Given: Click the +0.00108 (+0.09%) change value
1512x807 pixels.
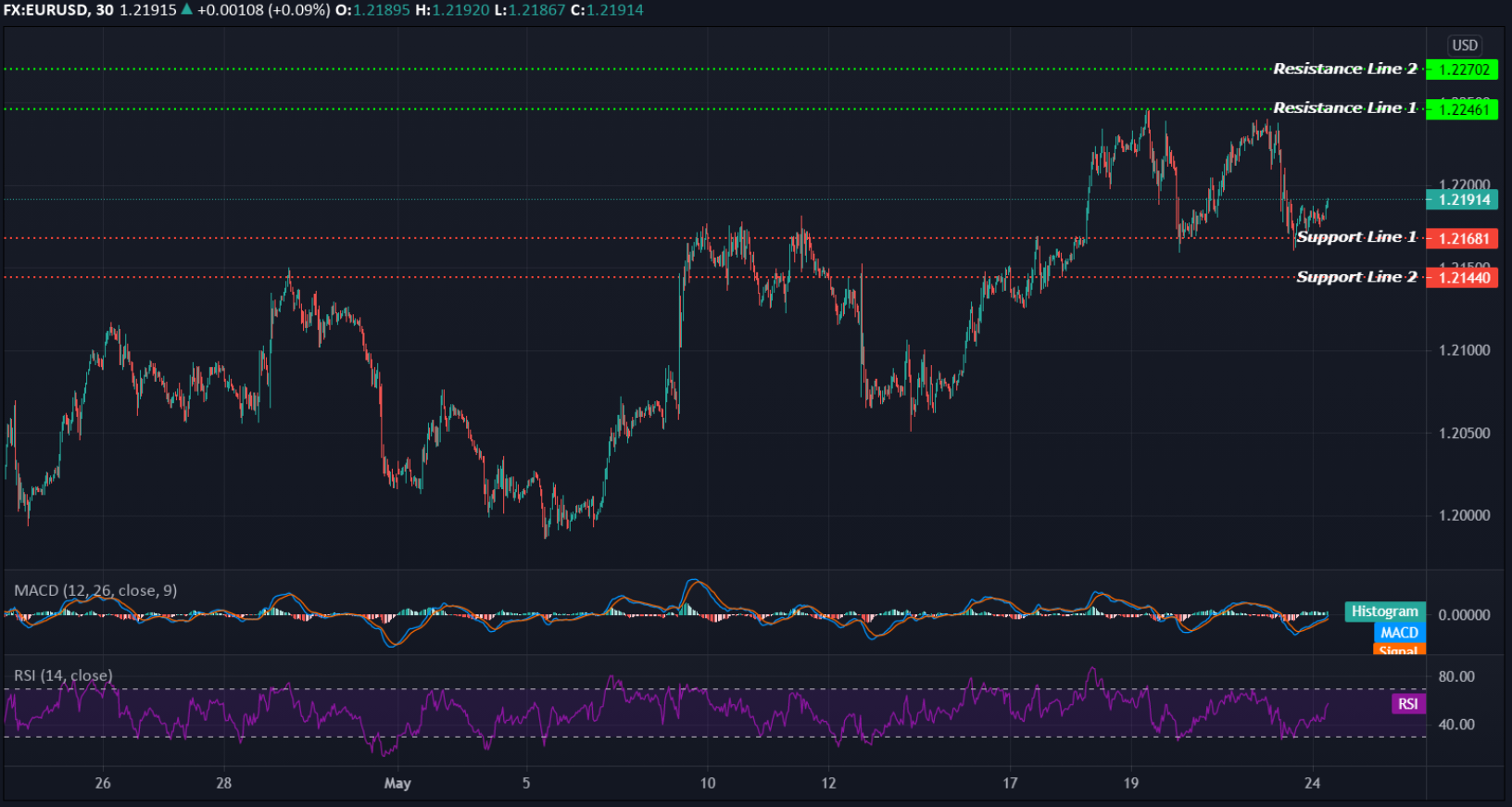Looking at the screenshot, I should pyautogui.click(x=263, y=10).
